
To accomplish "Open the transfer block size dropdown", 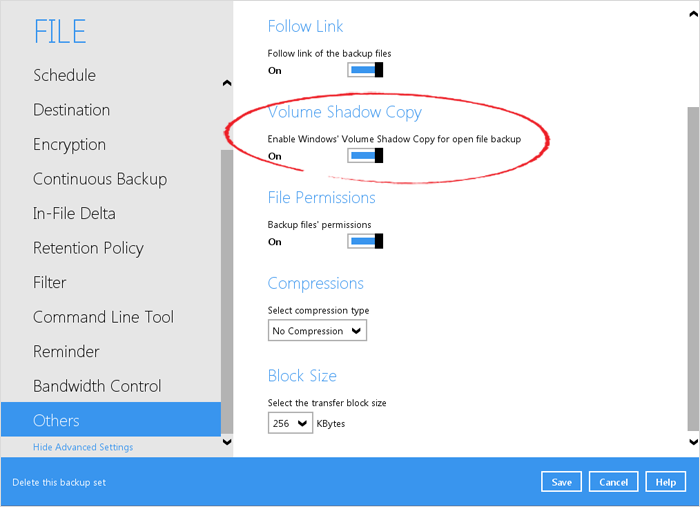I will (x=290, y=423).
